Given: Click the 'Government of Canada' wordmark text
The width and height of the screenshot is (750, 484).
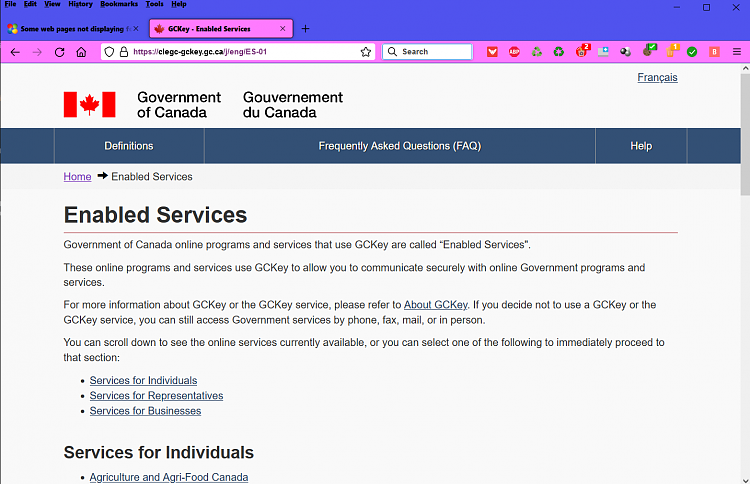Looking at the screenshot, I should pos(179,105).
